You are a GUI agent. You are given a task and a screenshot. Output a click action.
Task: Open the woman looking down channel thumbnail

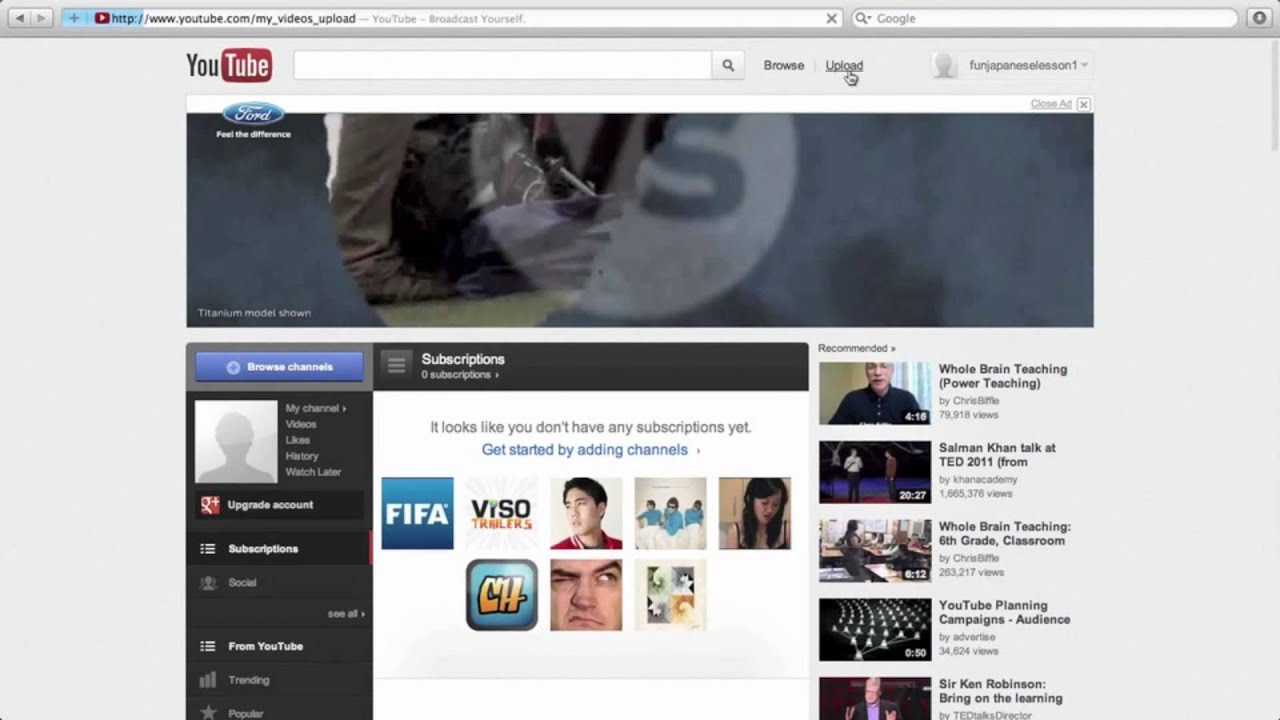[754, 513]
